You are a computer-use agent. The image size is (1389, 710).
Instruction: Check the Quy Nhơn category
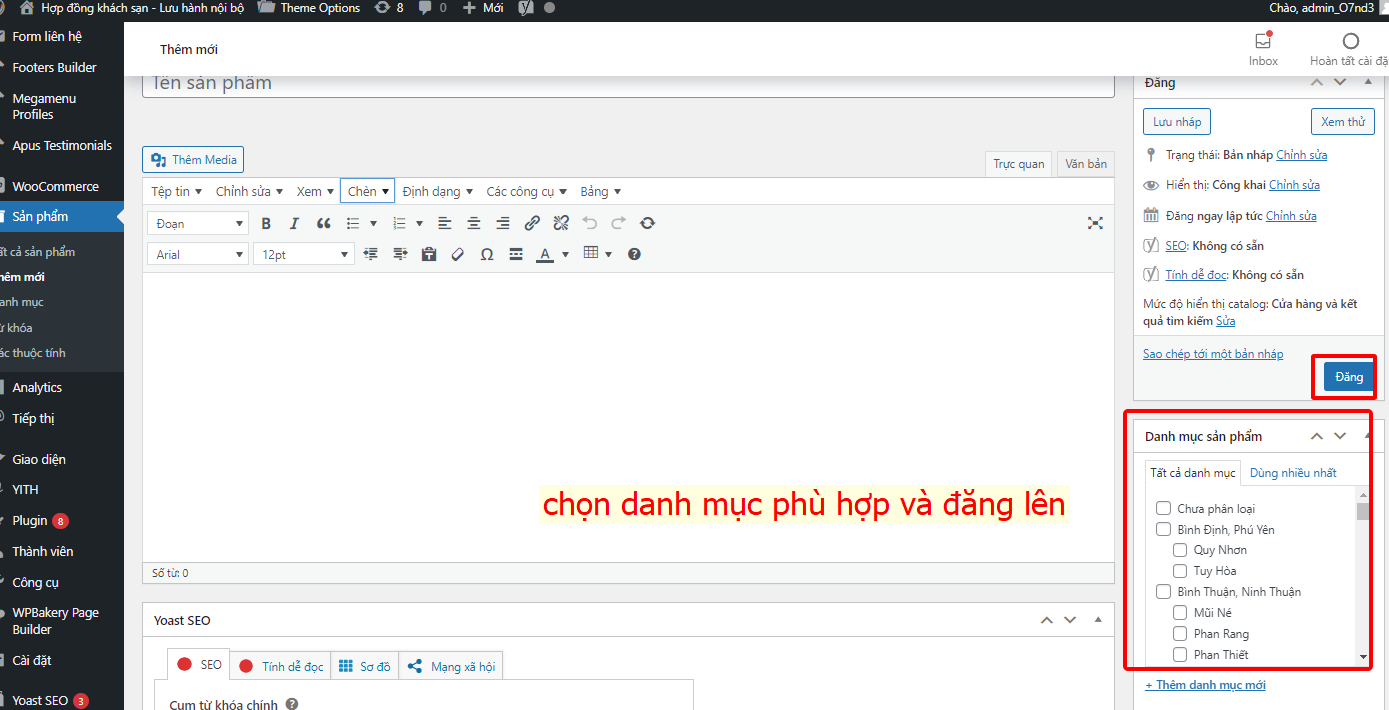point(1180,550)
